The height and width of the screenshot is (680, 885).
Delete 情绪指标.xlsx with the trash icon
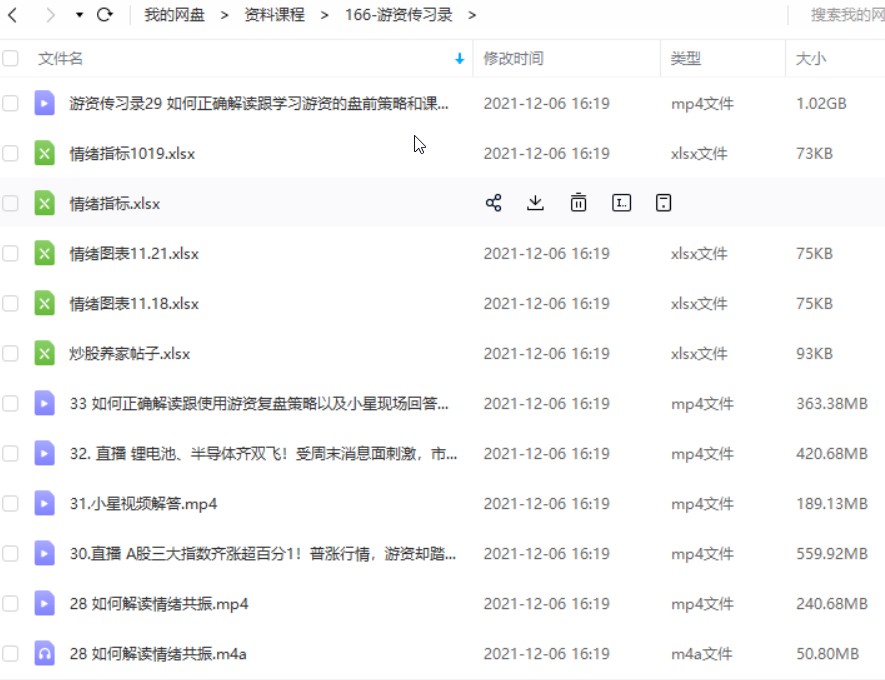578,203
